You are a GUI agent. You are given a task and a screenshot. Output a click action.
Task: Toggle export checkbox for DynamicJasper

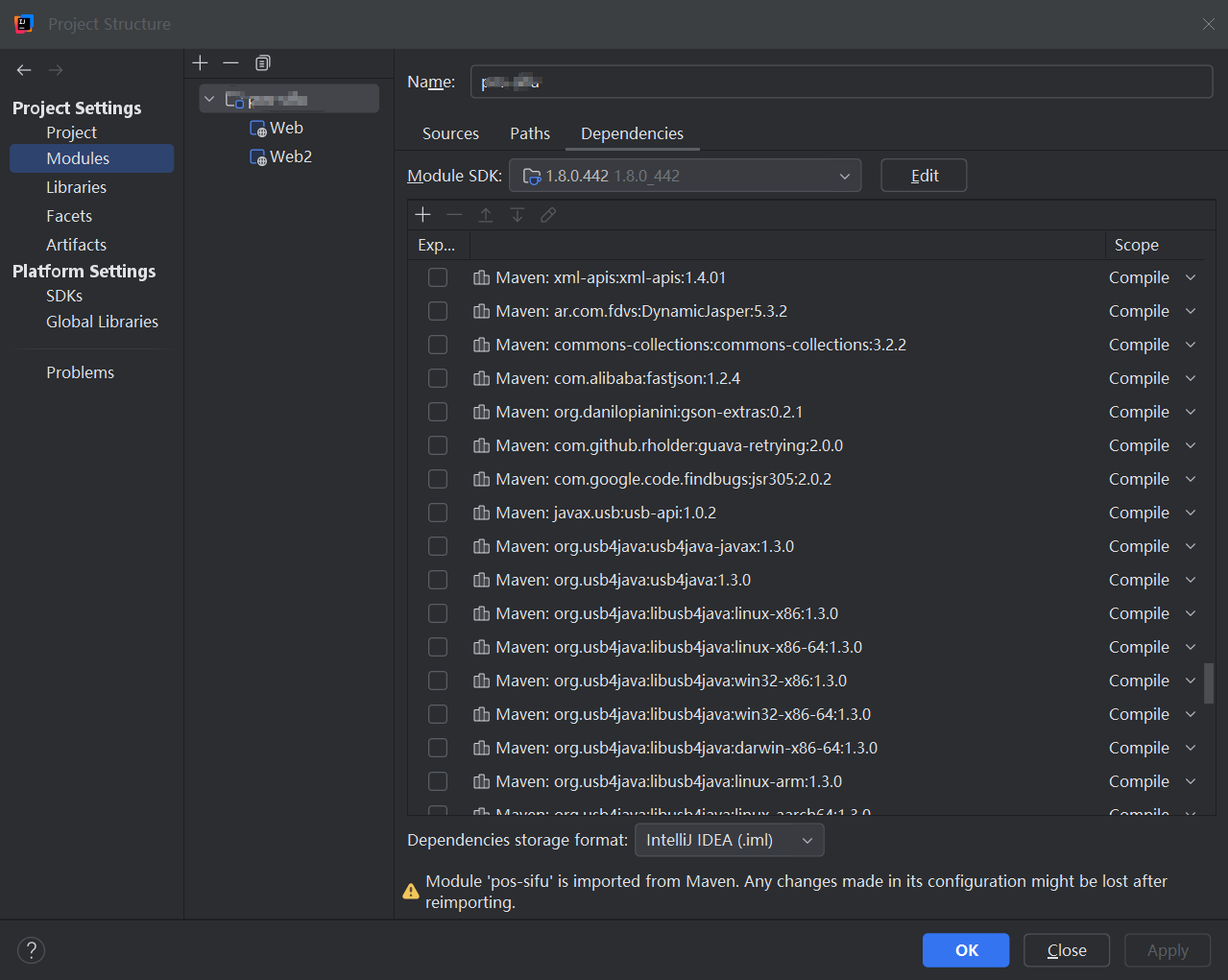pos(438,311)
